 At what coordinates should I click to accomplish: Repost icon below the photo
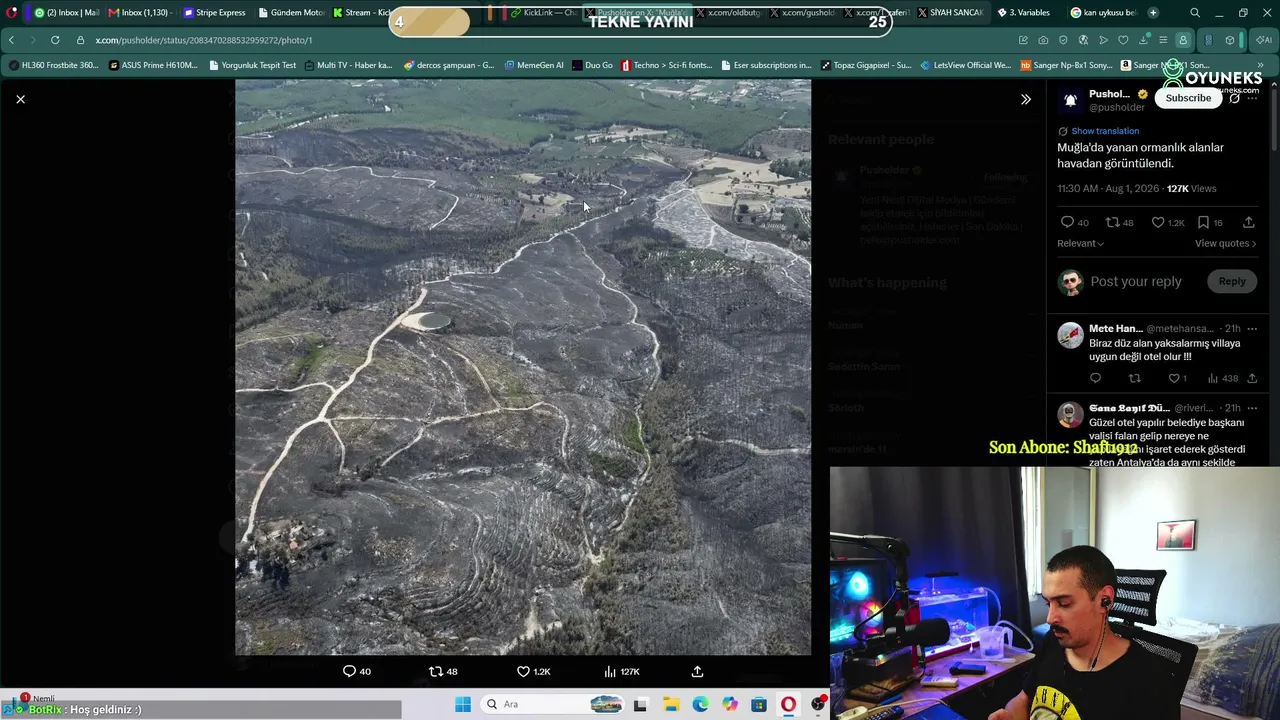pos(436,671)
